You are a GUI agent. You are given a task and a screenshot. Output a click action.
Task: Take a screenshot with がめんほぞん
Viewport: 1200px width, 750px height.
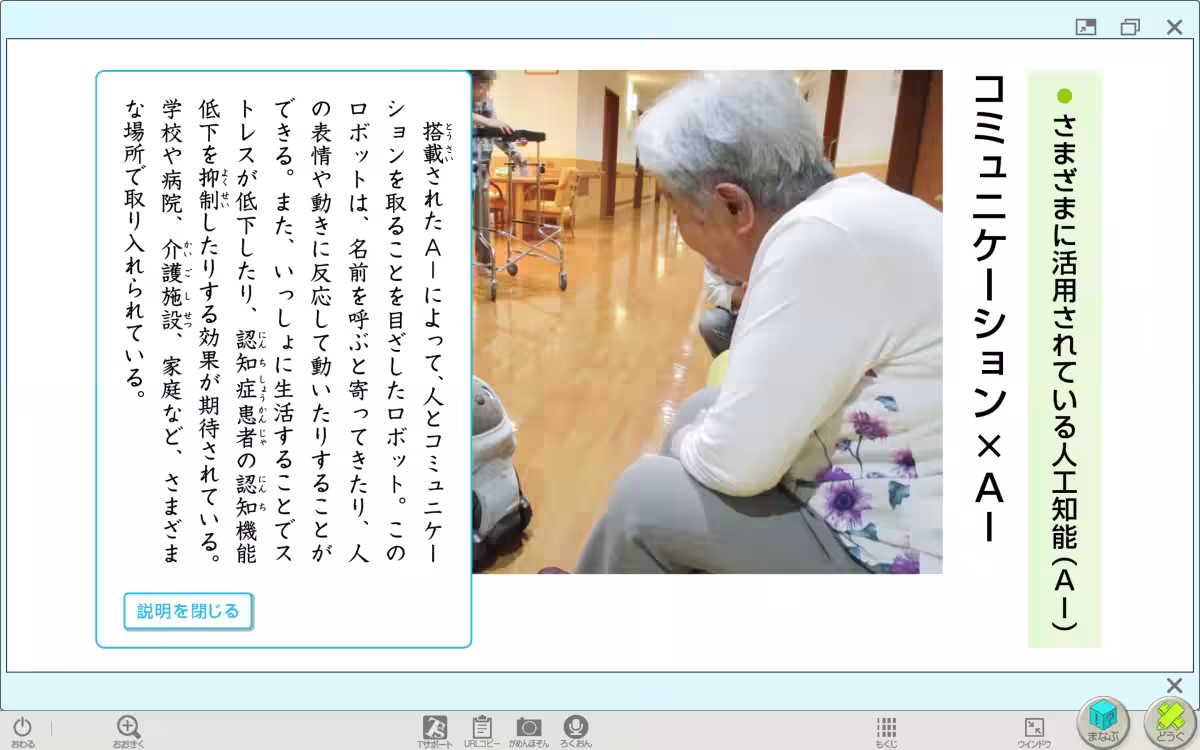[x=528, y=725]
